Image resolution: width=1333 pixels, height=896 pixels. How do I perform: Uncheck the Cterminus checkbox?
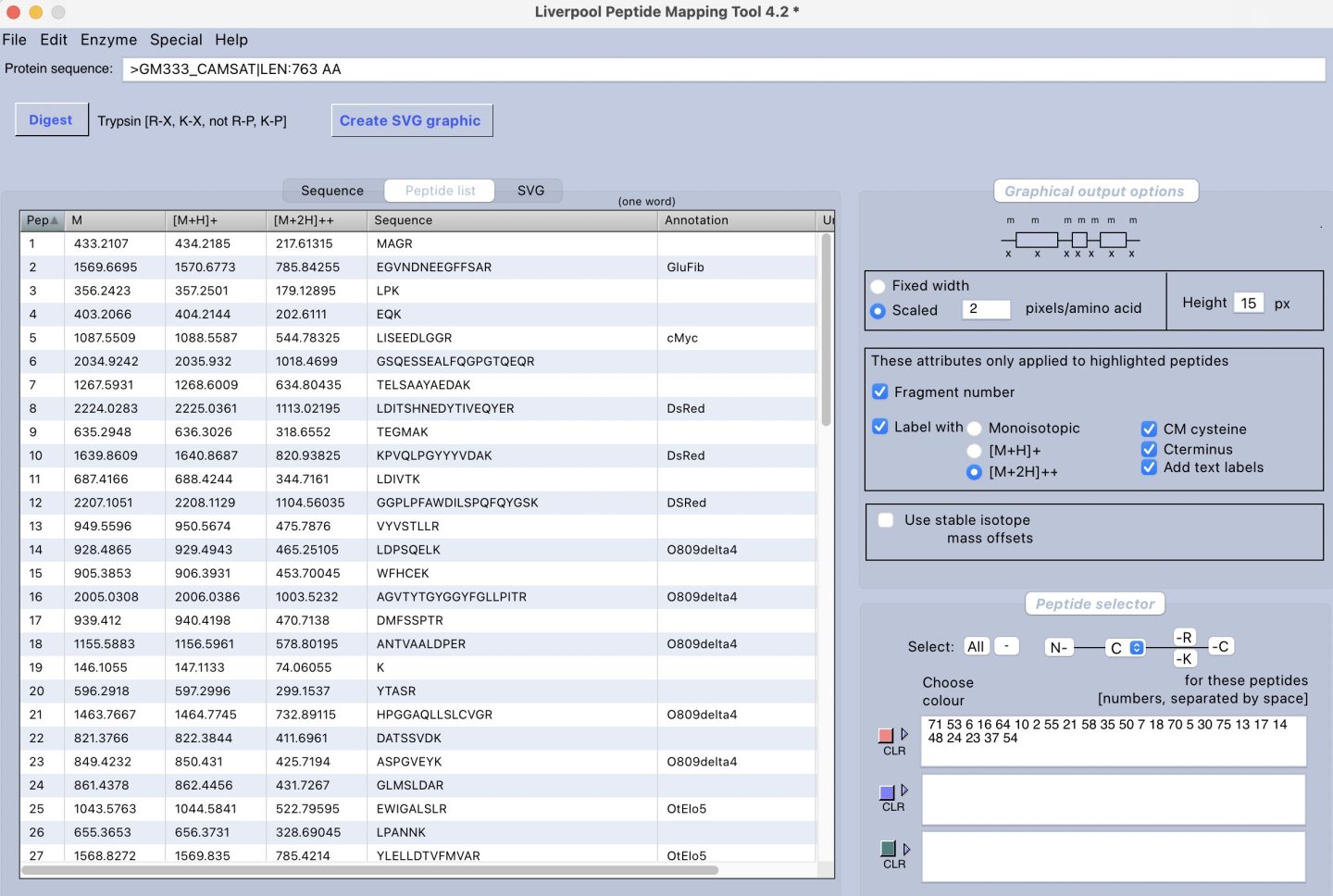click(1149, 449)
